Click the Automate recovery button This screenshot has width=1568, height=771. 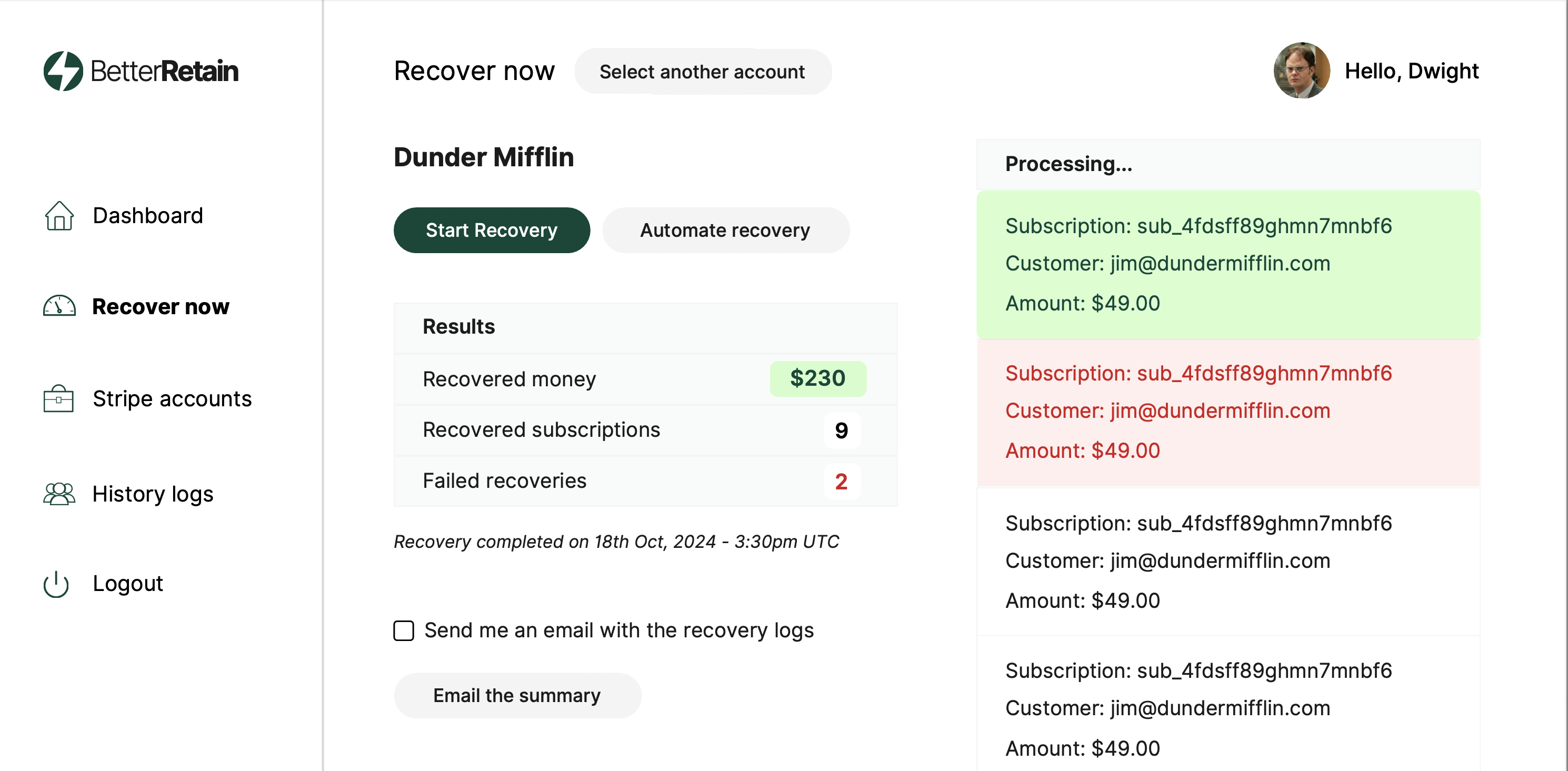tap(725, 230)
